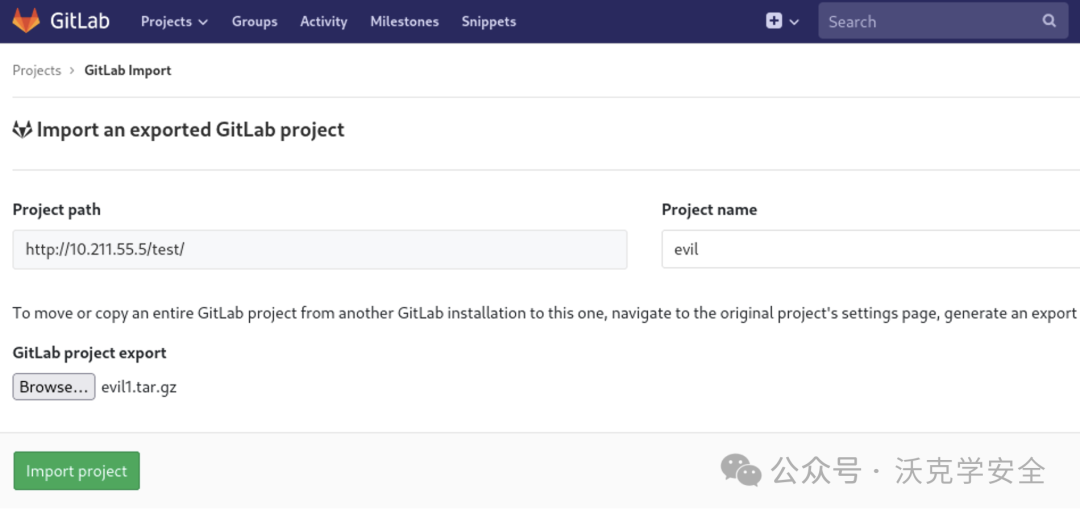This screenshot has width=1080, height=514.
Task: Click the tanuki icon beside Import heading
Action: 22,130
